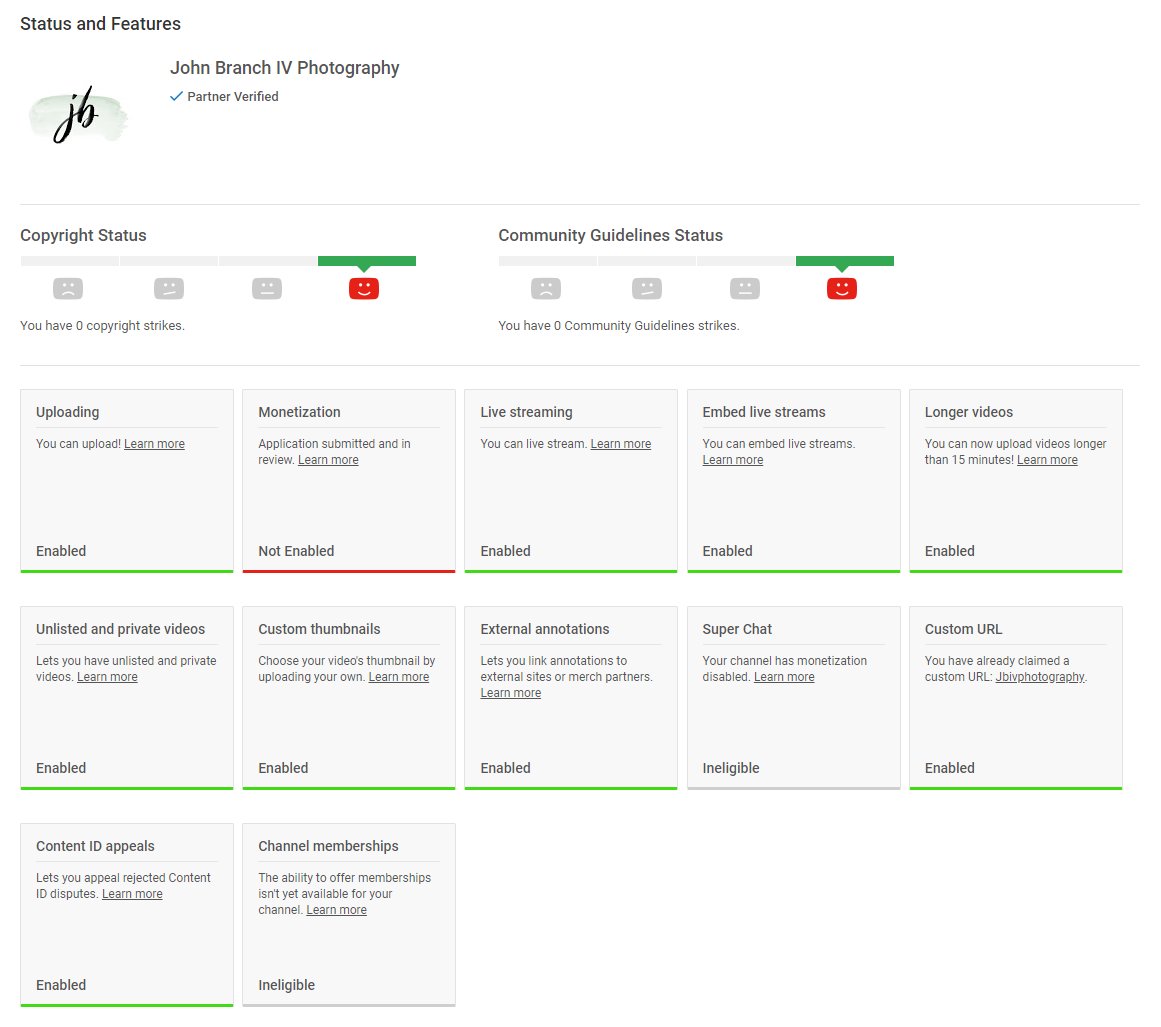Click the green Community Guidelines progress bar segment
This screenshot has width=1161, height=1027.
[845, 261]
